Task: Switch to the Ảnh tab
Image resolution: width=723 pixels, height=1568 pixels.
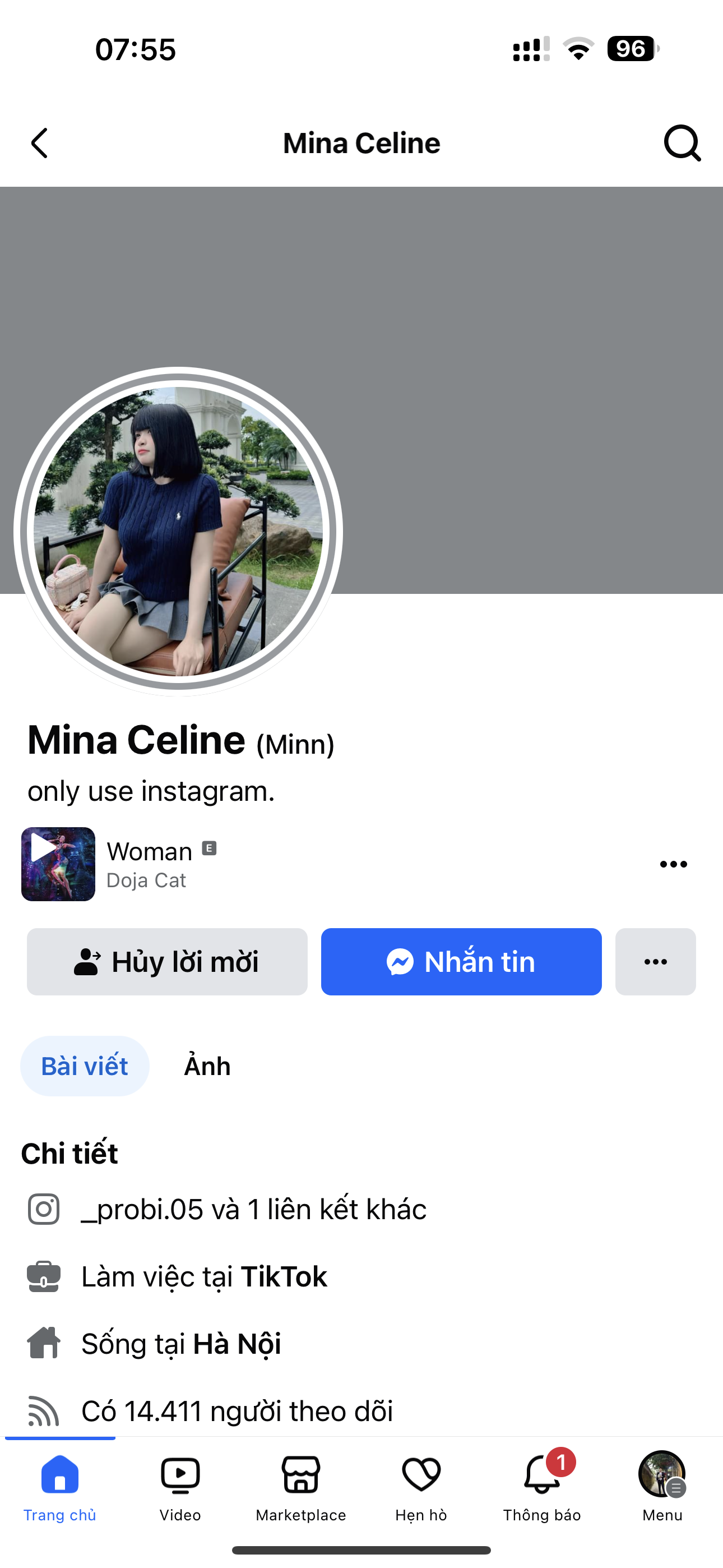Action: [207, 1067]
